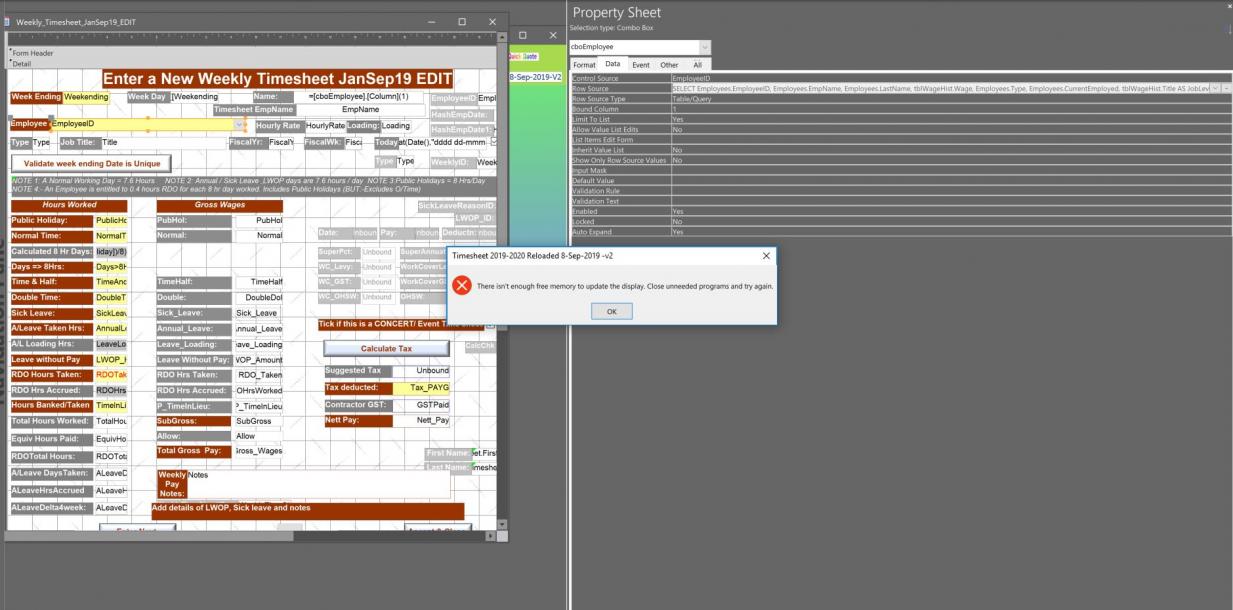
Task: Switch to Other tab in Property Sheet
Action: coord(669,65)
